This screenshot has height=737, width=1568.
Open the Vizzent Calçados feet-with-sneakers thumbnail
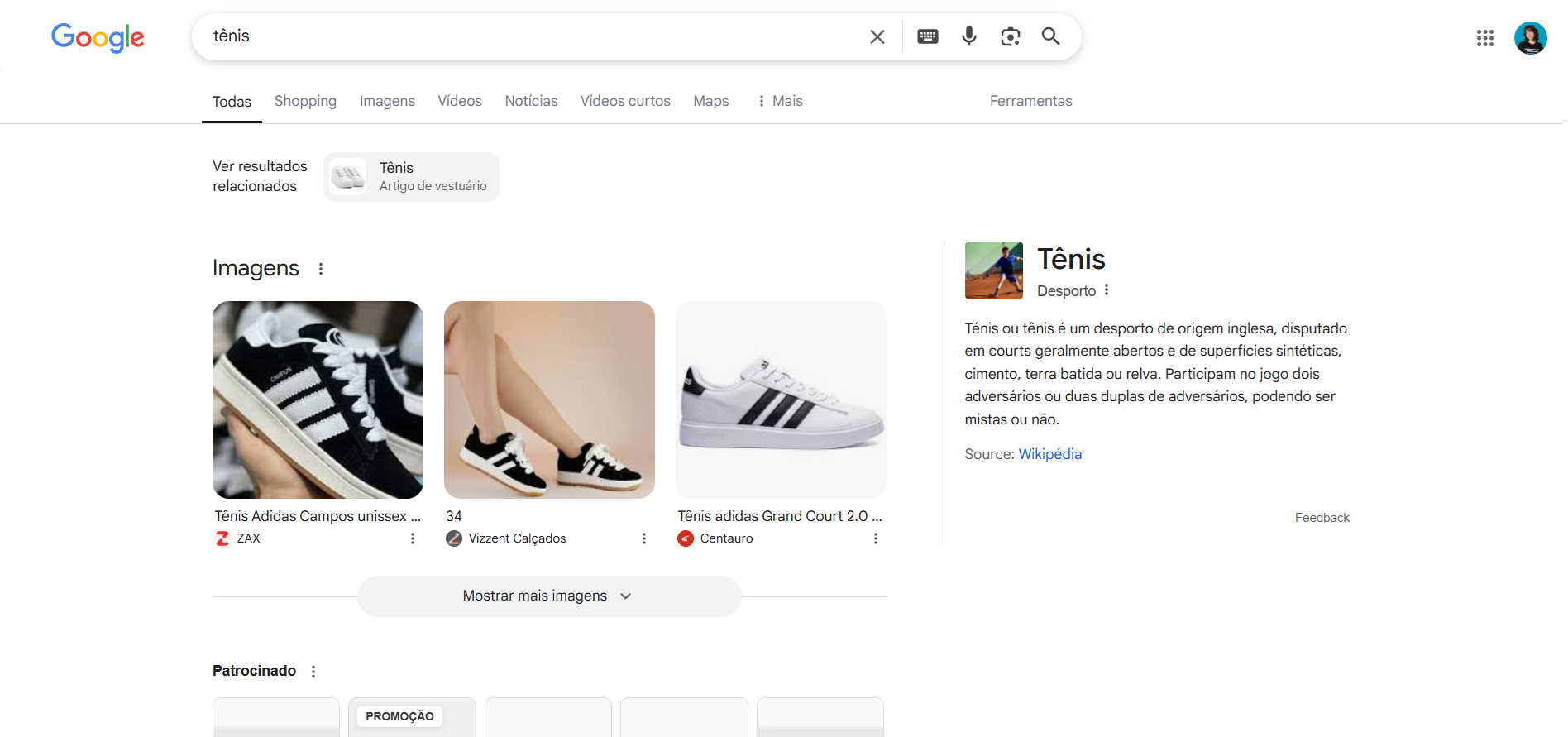tap(549, 400)
